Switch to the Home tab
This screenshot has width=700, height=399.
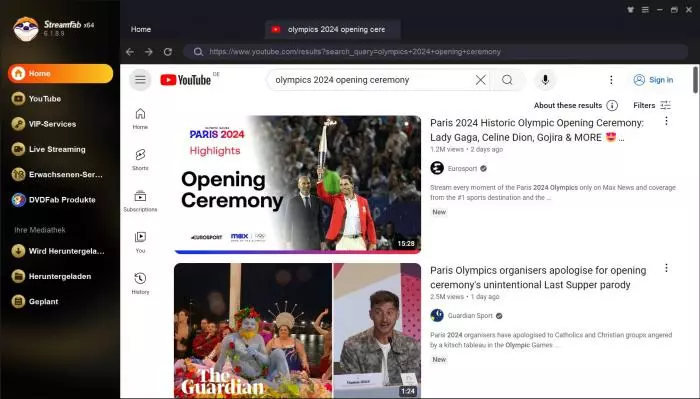(x=141, y=29)
